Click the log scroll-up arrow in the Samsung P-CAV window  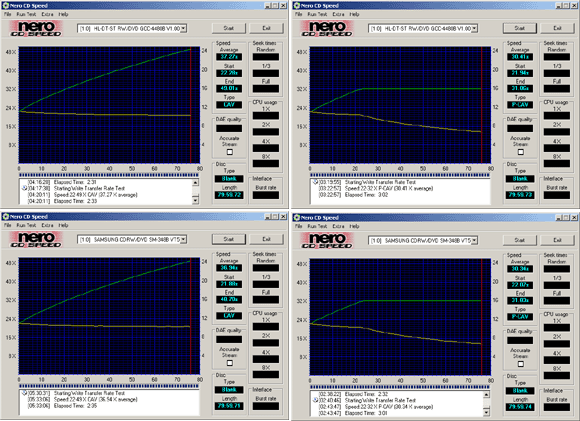pyautogui.click(x=487, y=394)
